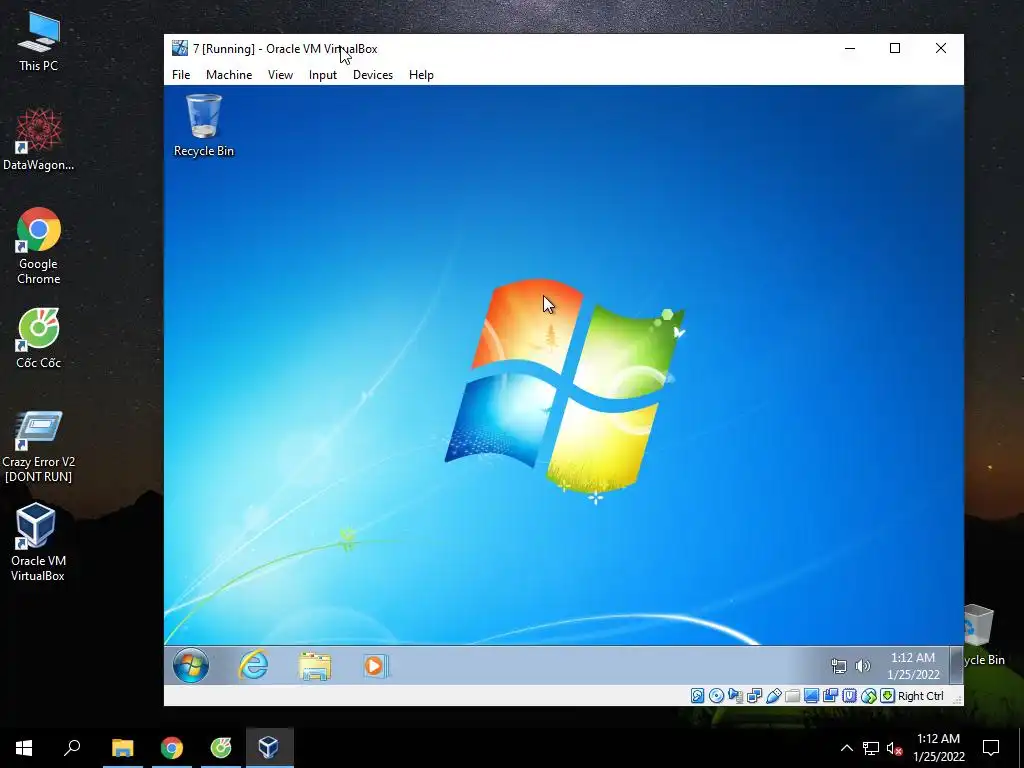Viewport: 1024px width, 768px height.
Task: Click the shared folders indicator in VirtualBox status bar
Action: click(x=792, y=696)
